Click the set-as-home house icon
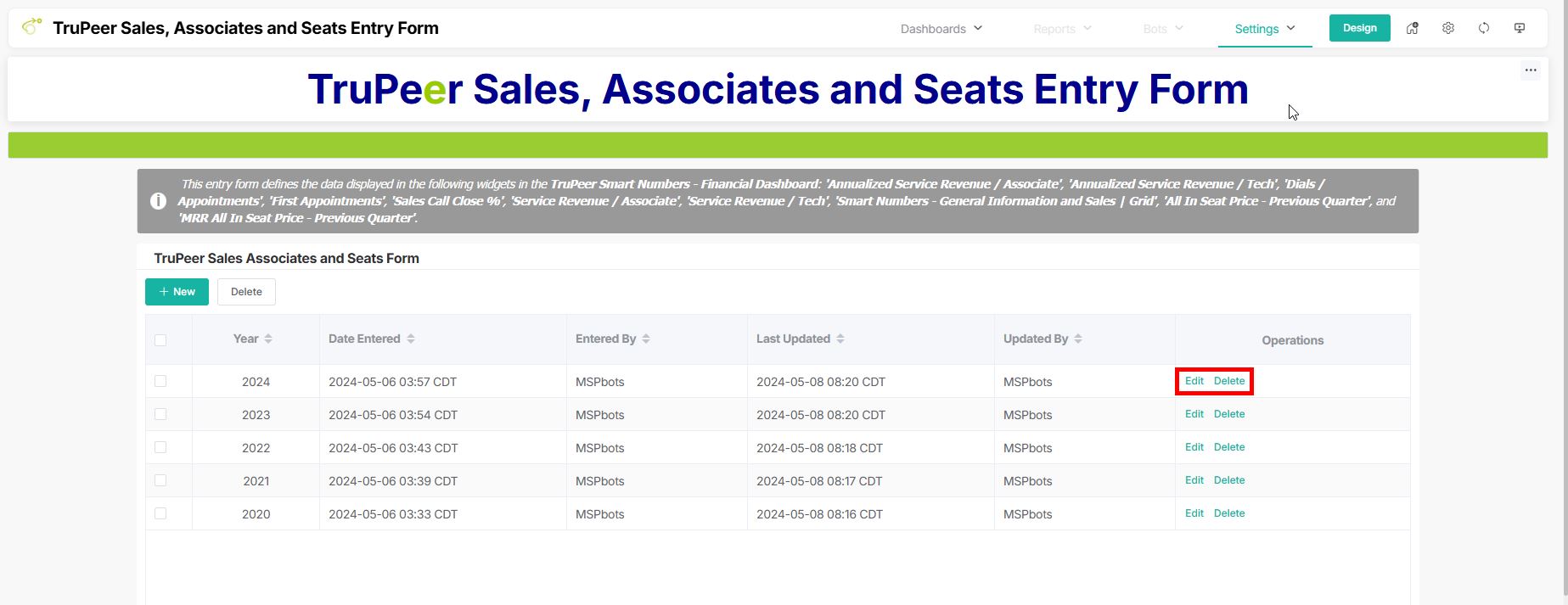This screenshot has height=605, width=1568. [1413, 28]
